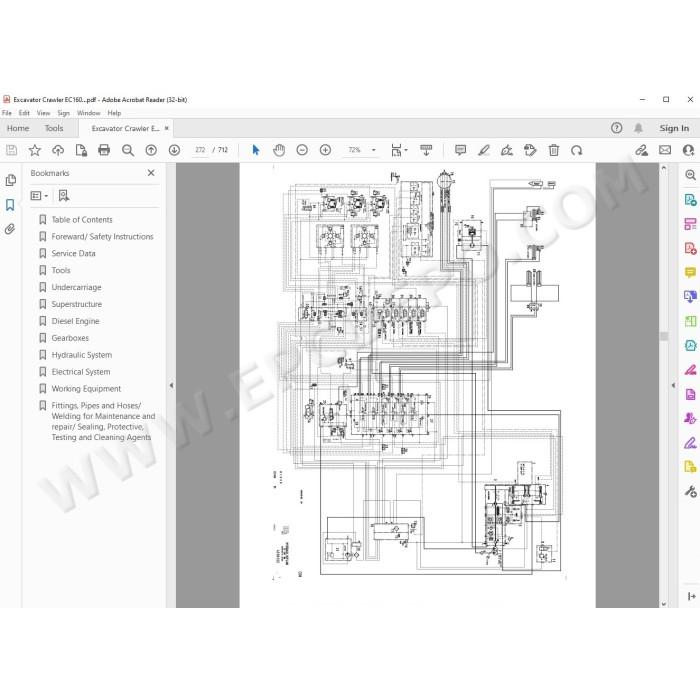Open the File menu
The width and height of the screenshot is (700, 700).
tap(7, 113)
